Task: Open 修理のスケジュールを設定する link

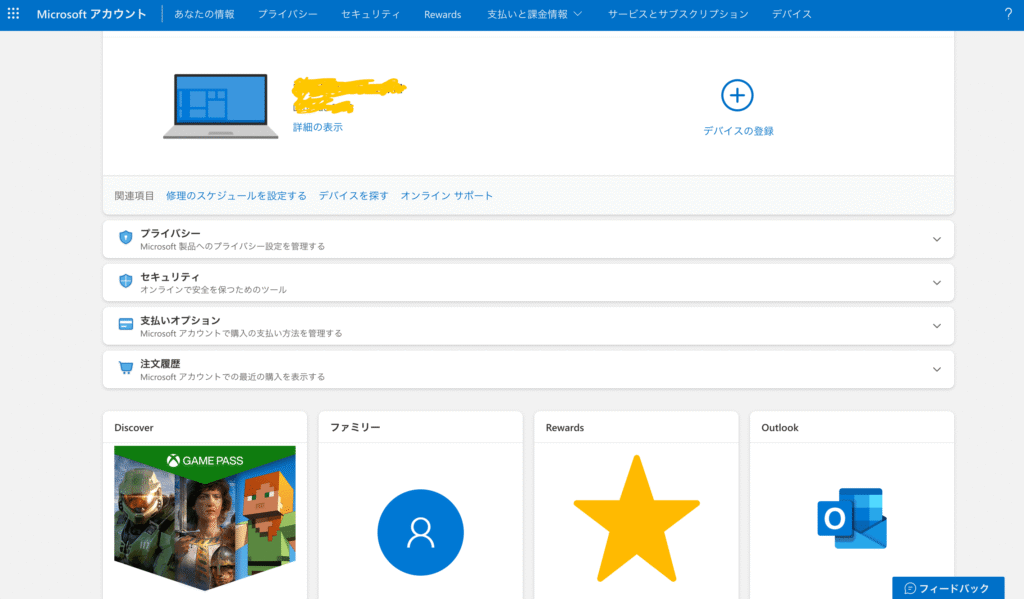Action: tap(236, 196)
